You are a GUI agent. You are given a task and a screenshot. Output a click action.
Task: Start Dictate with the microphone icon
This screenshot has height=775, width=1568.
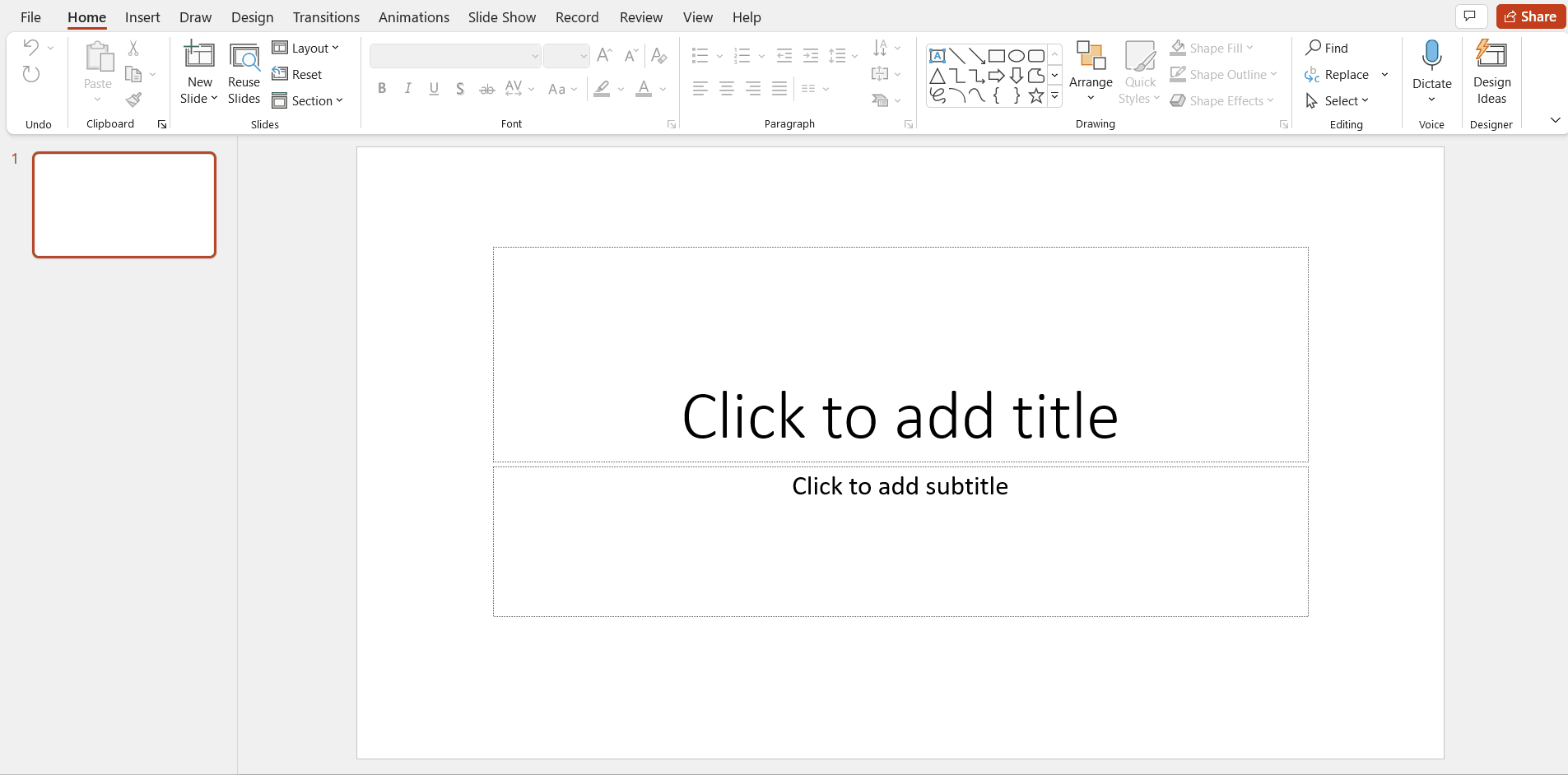(x=1431, y=56)
